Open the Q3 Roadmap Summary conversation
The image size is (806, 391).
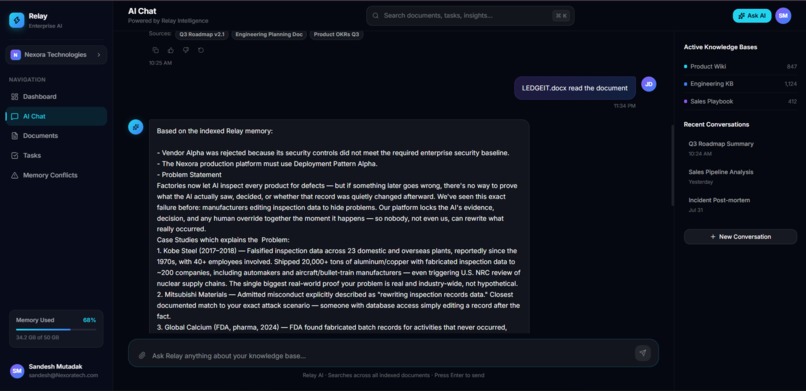pos(740,148)
